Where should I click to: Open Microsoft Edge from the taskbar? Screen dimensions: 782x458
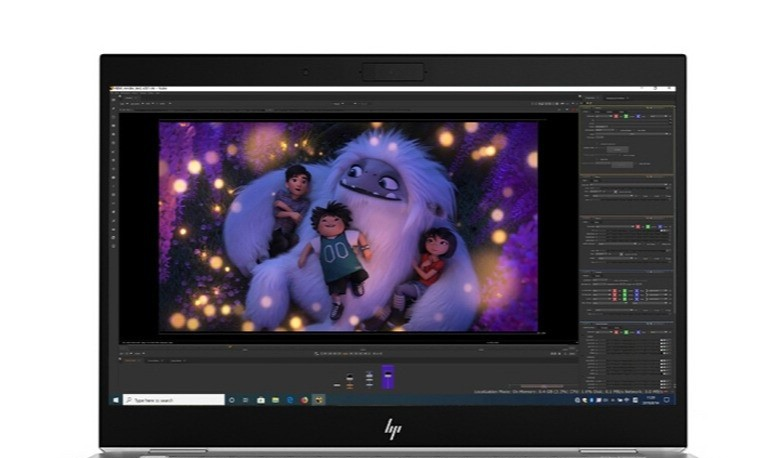click(x=290, y=400)
